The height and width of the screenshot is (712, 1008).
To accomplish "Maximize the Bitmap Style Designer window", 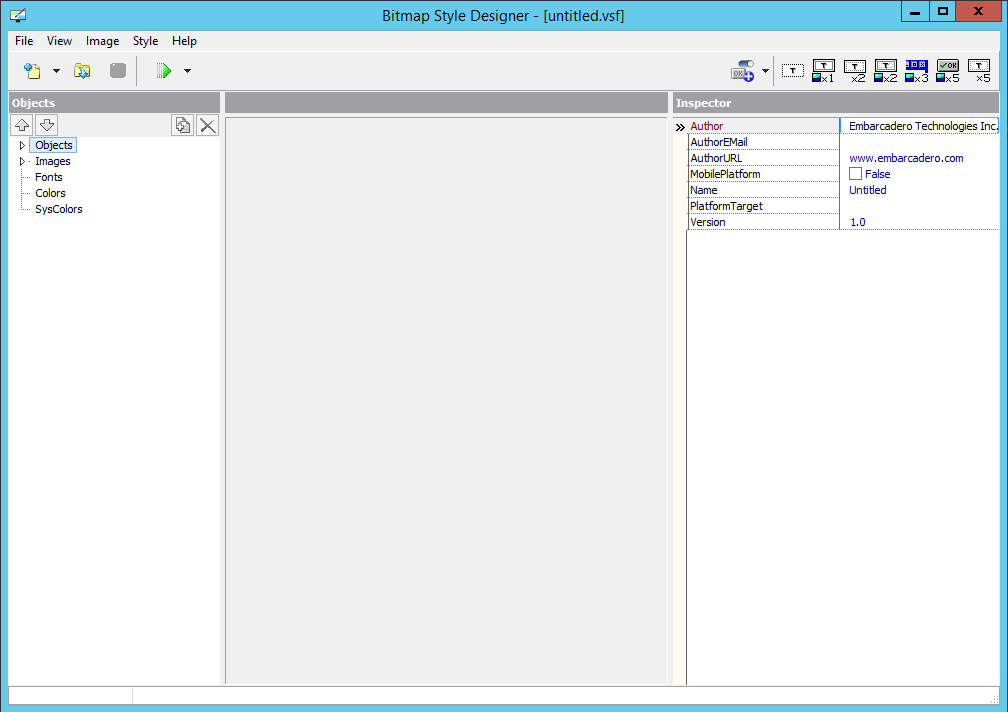I will tap(942, 12).
